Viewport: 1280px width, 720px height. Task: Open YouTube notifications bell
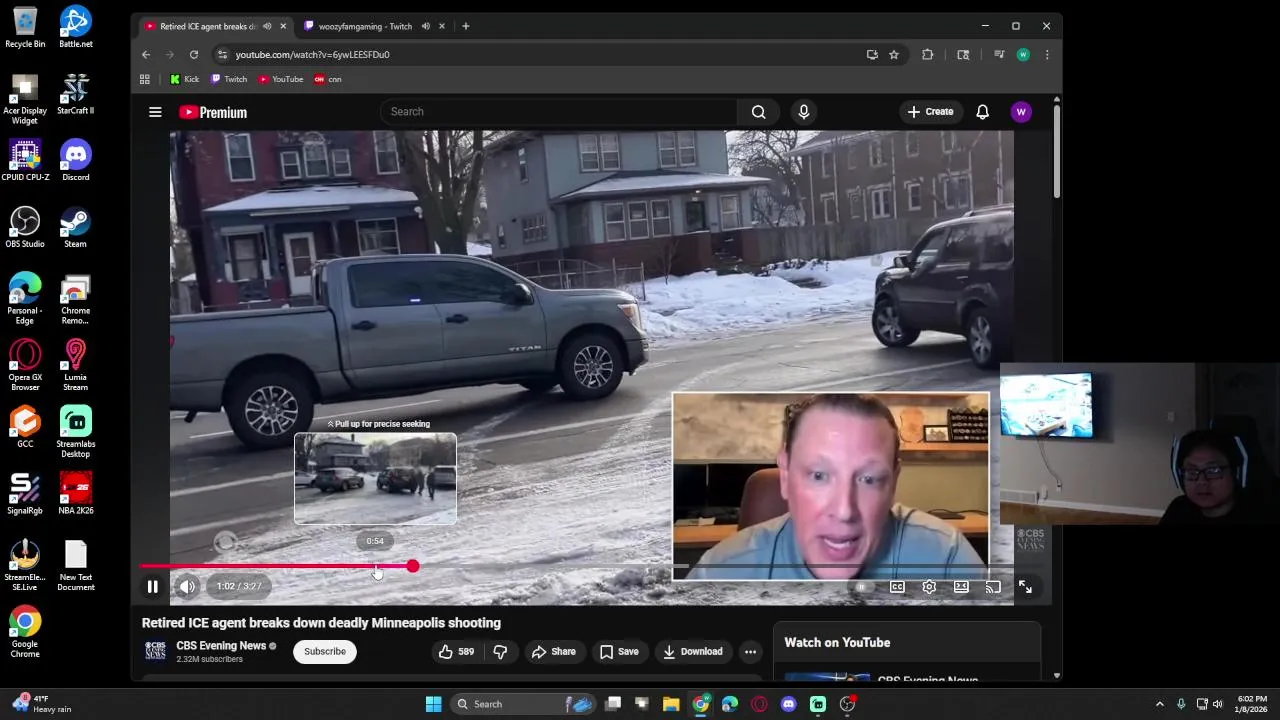(x=983, y=112)
